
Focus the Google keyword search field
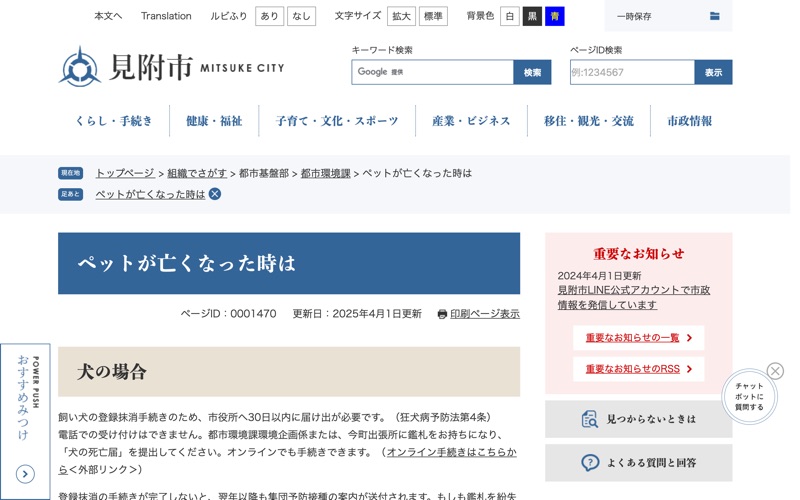[x=432, y=72]
